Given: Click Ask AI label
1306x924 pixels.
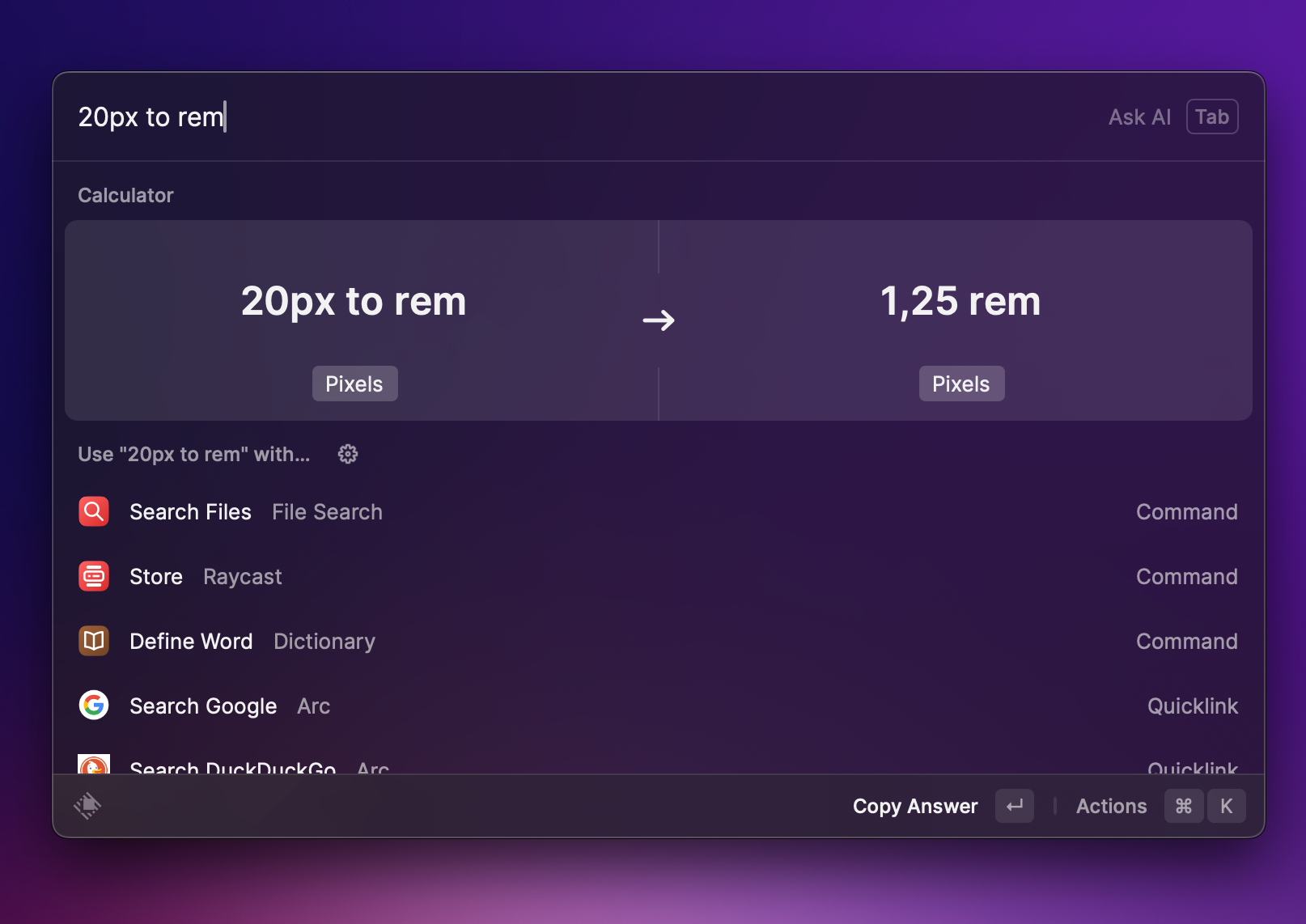Looking at the screenshot, I should coord(1139,117).
